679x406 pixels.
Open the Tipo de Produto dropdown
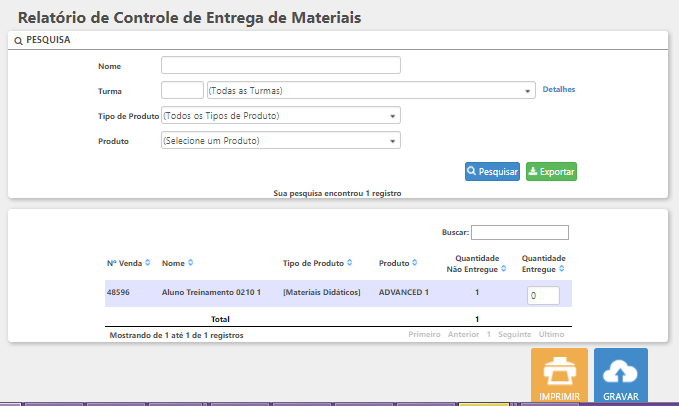[x=281, y=115]
